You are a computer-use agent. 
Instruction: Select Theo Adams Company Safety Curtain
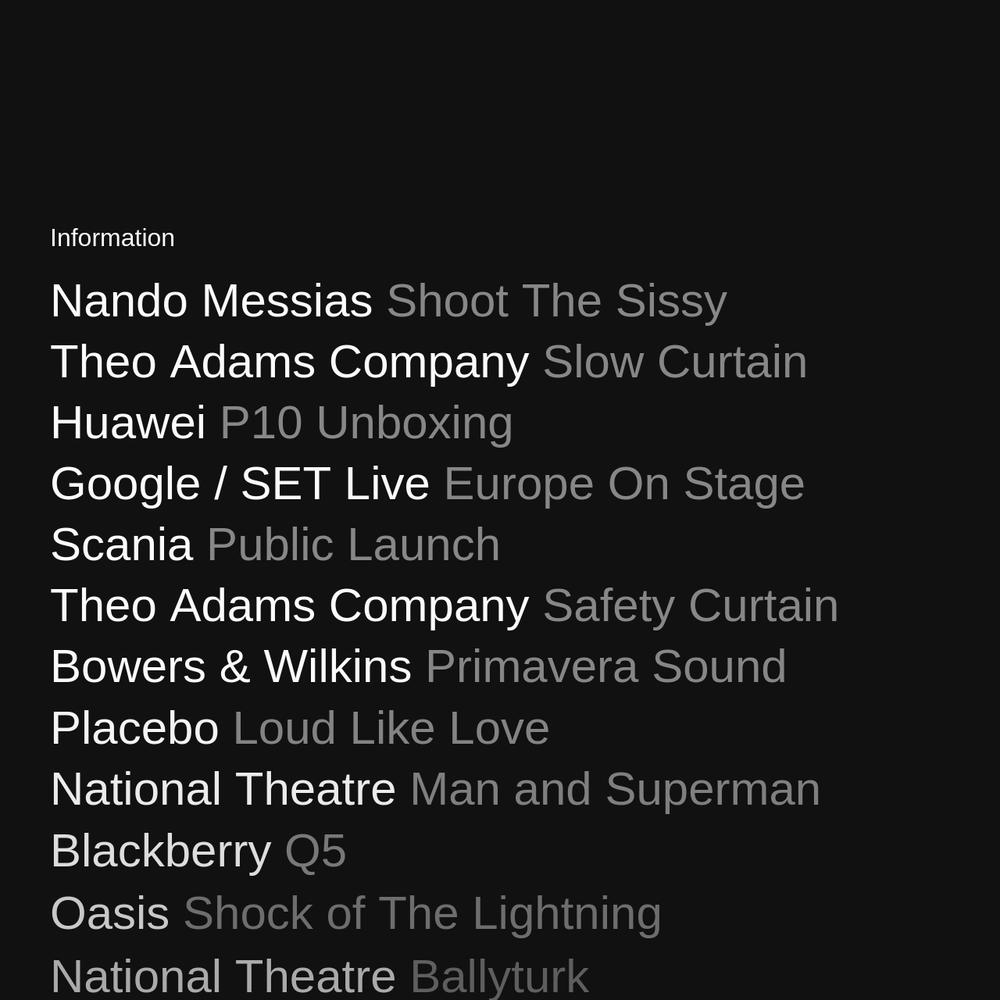[x=445, y=606]
